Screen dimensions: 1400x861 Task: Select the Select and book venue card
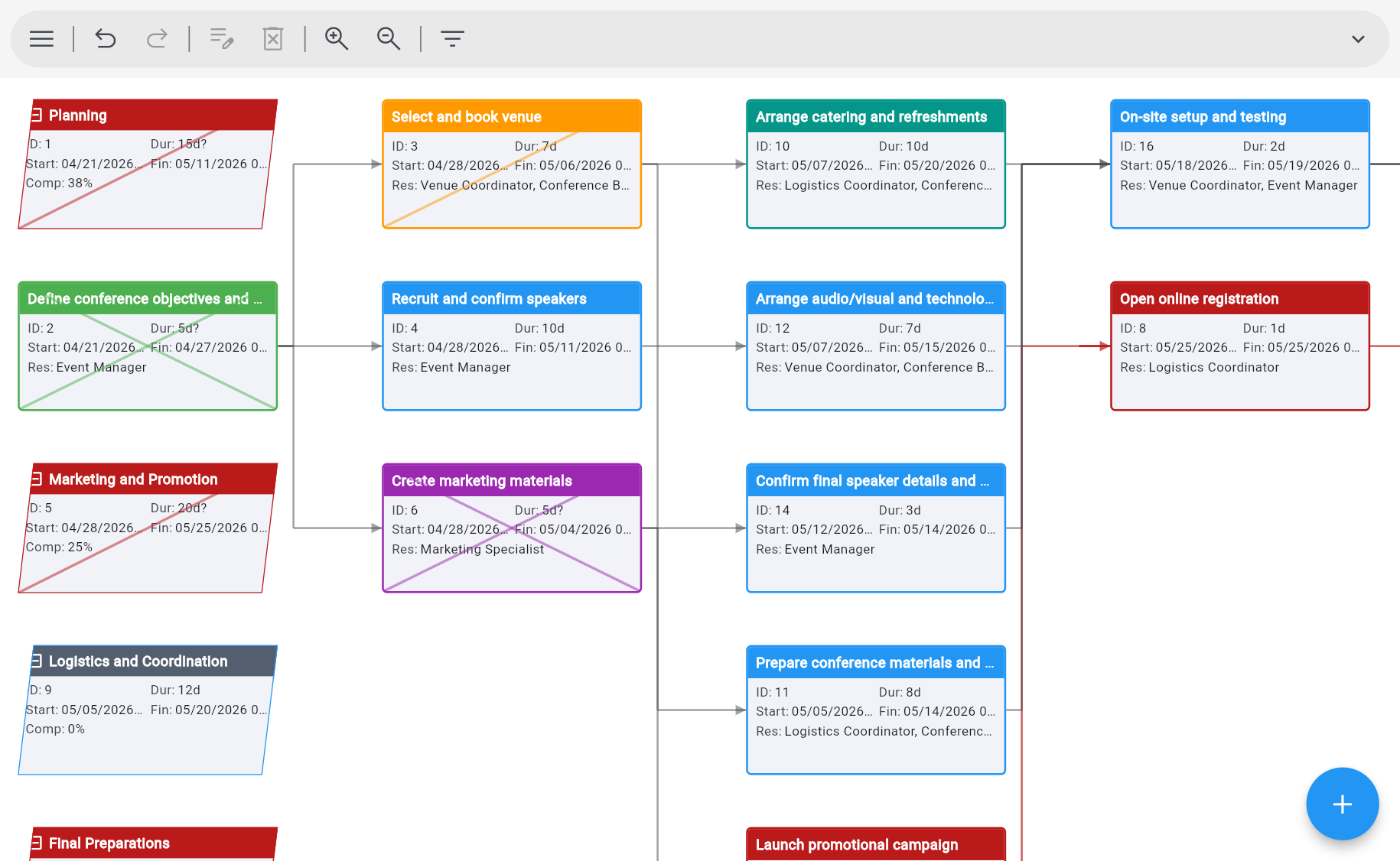pos(511,164)
